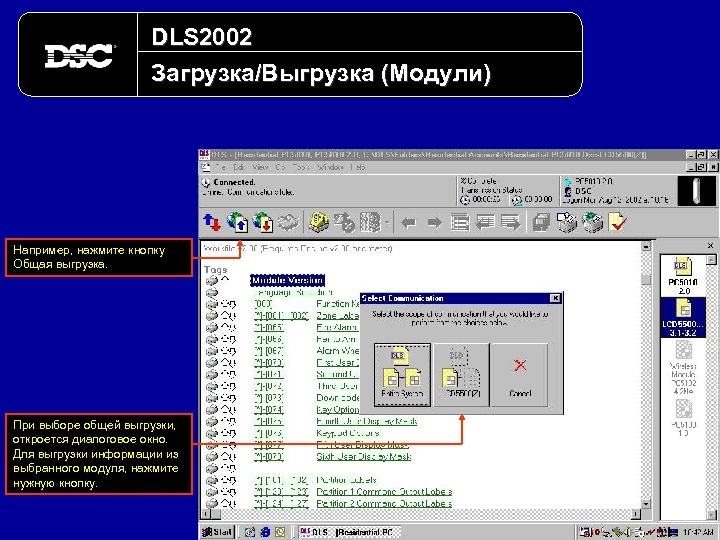Close the module side panel with its X

click(710, 246)
